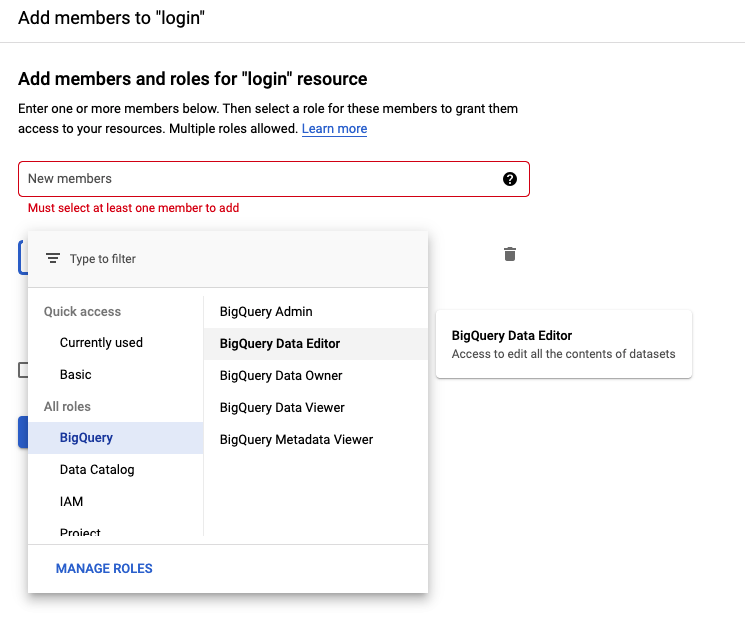Click the filter list icon

click(53, 258)
